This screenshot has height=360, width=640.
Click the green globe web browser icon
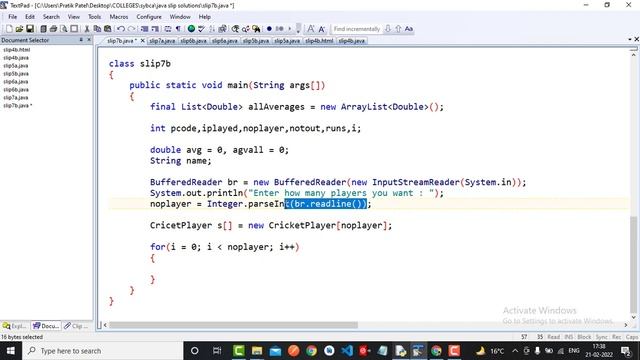pyautogui.click(x=191, y=29)
